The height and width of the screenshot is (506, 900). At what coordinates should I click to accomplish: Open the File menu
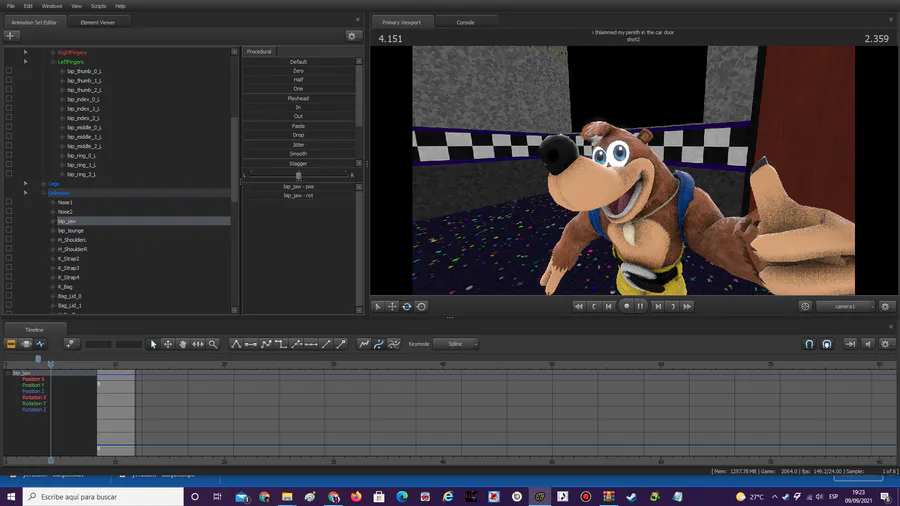click(11, 6)
